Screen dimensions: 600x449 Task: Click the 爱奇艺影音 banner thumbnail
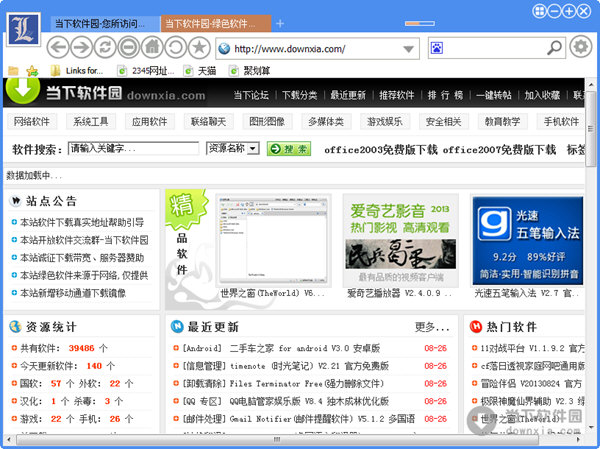click(x=401, y=240)
